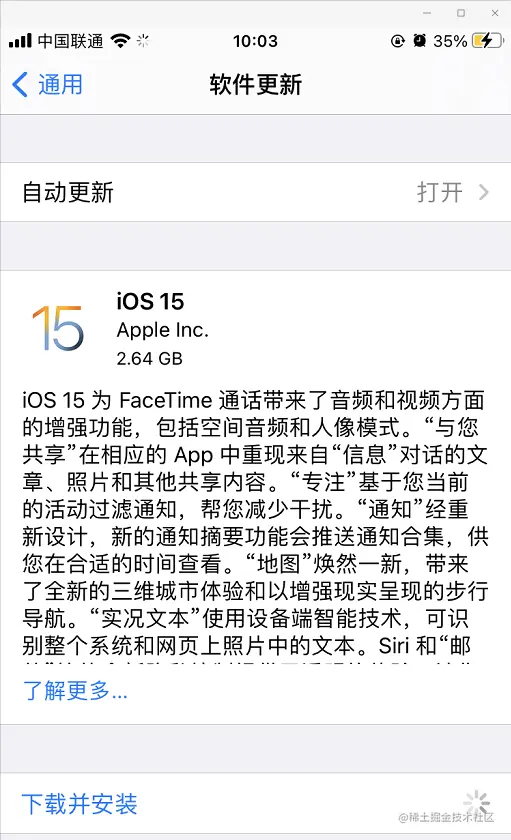Click the charging battery icon
The height and width of the screenshot is (840, 511).
(487, 41)
